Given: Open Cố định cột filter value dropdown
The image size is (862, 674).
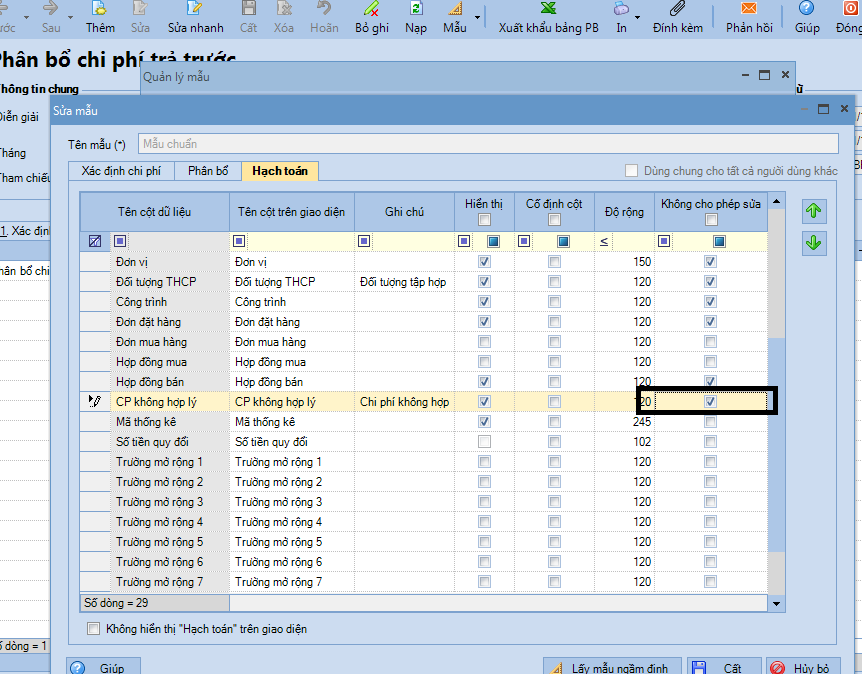Looking at the screenshot, I should point(563,241).
